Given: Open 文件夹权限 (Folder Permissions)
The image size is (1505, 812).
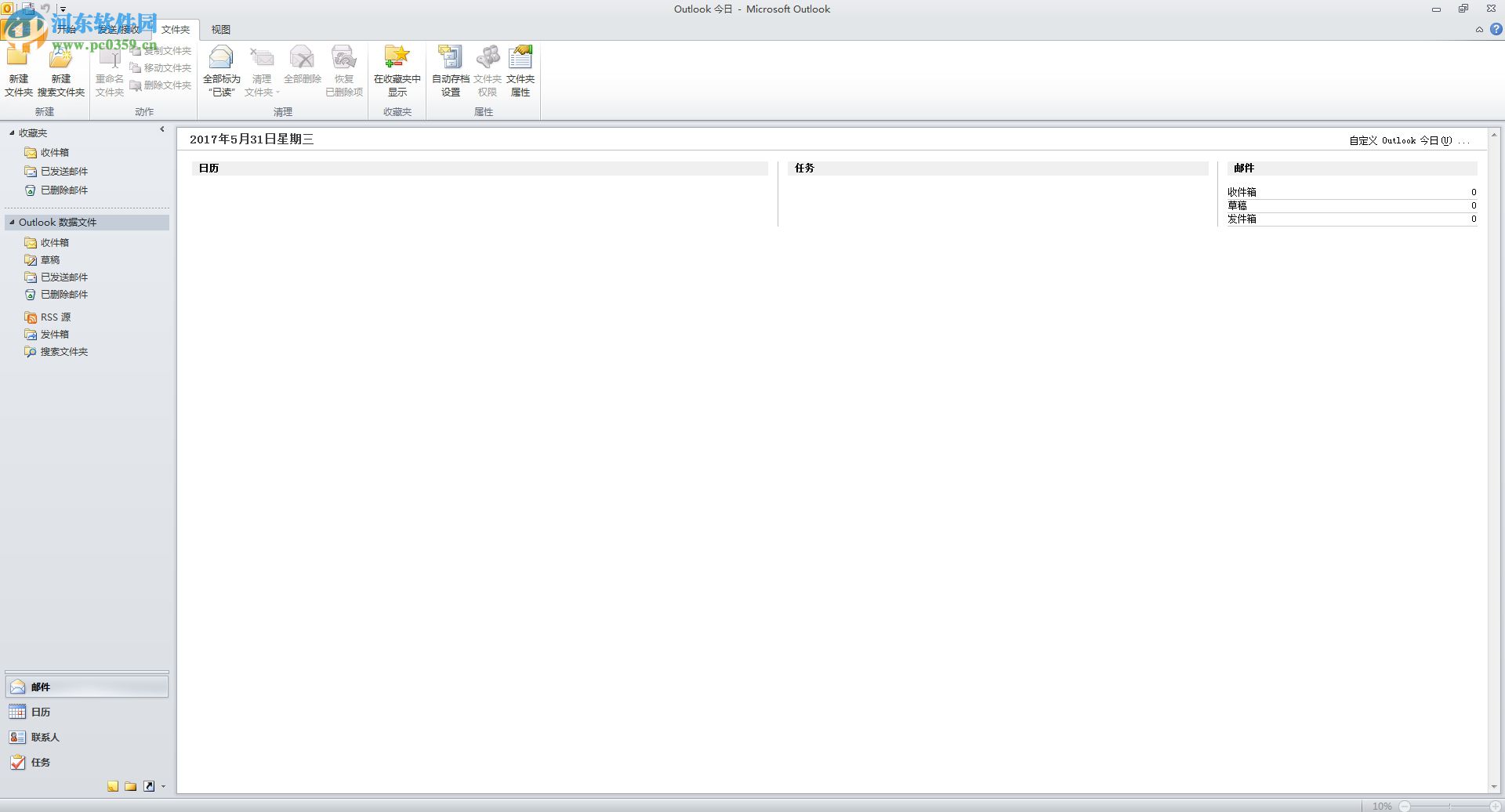Looking at the screenshot, I should pos(488,72).
